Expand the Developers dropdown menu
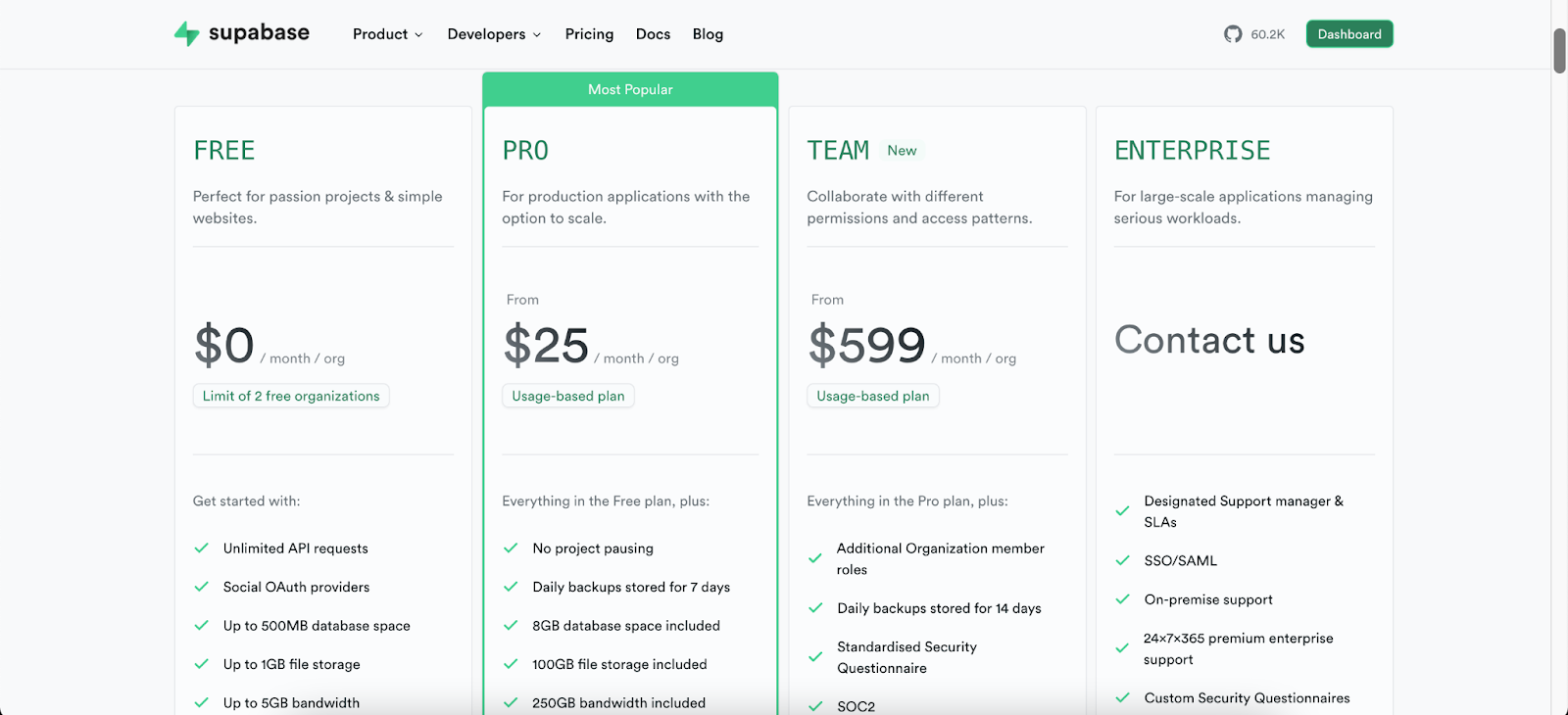Viewport: 1568px width, 715px height. [494, 34]
